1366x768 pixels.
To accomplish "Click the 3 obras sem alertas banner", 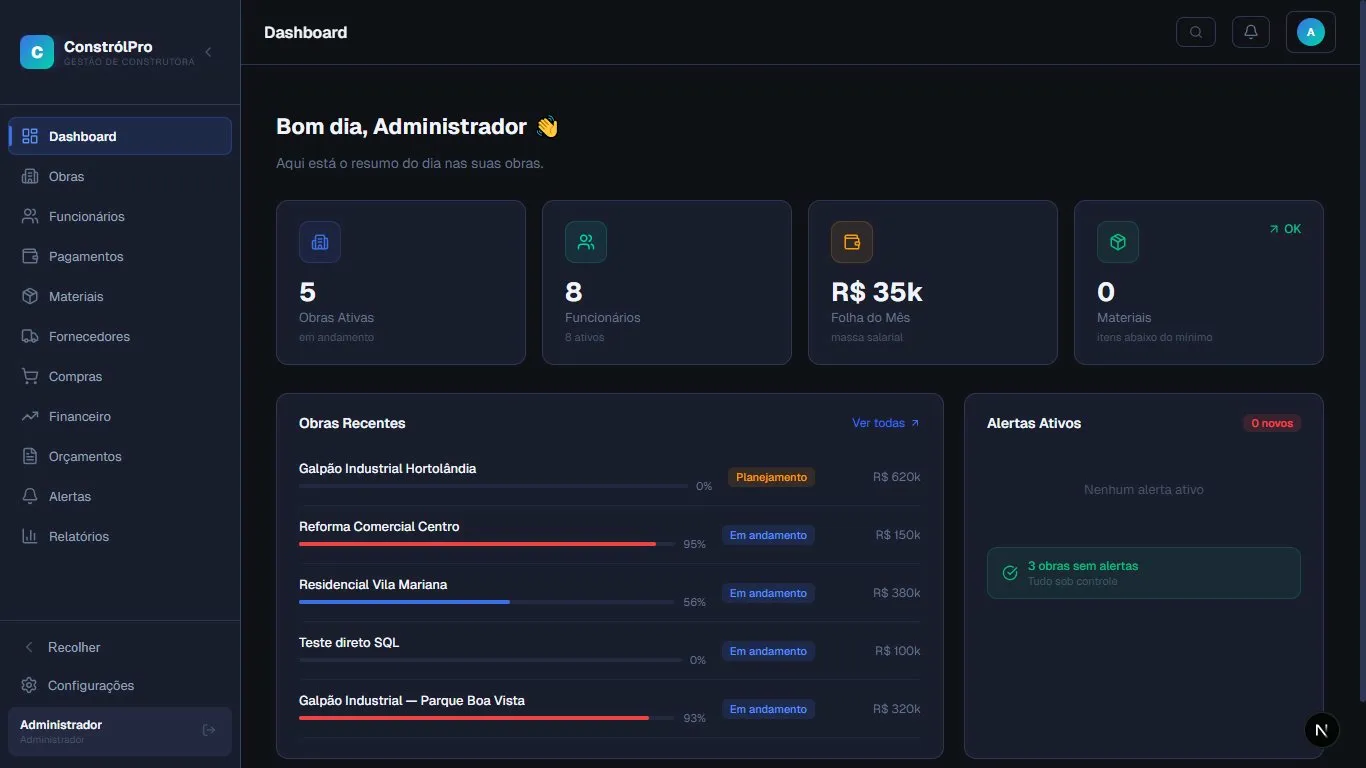I will tap(1143, 573).
